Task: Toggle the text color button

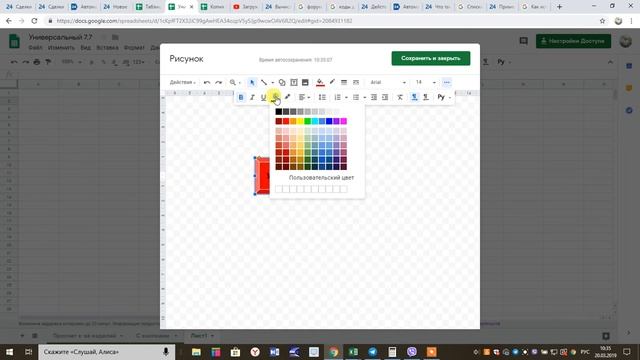Action: 276,97
